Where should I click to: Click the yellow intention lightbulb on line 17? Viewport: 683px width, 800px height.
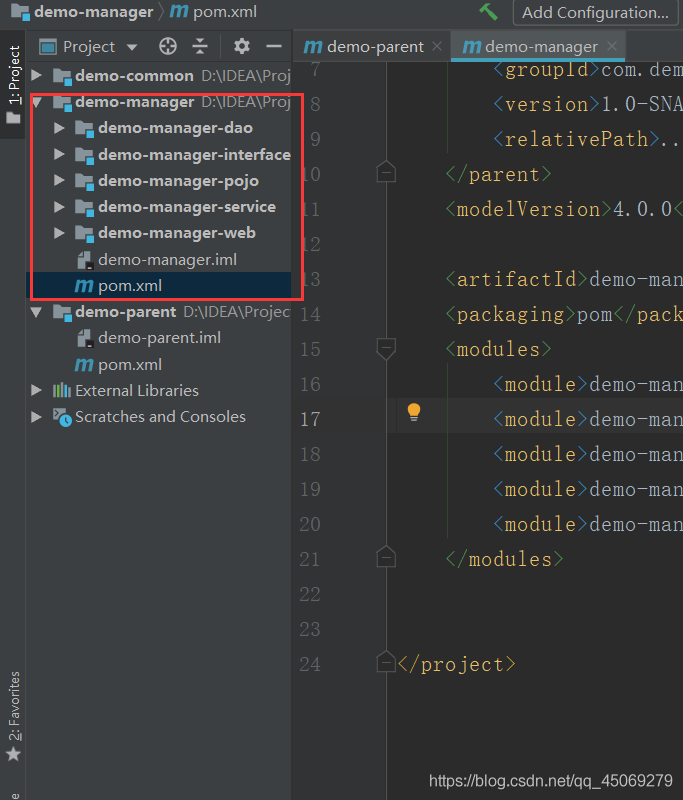tap(414, 412)
